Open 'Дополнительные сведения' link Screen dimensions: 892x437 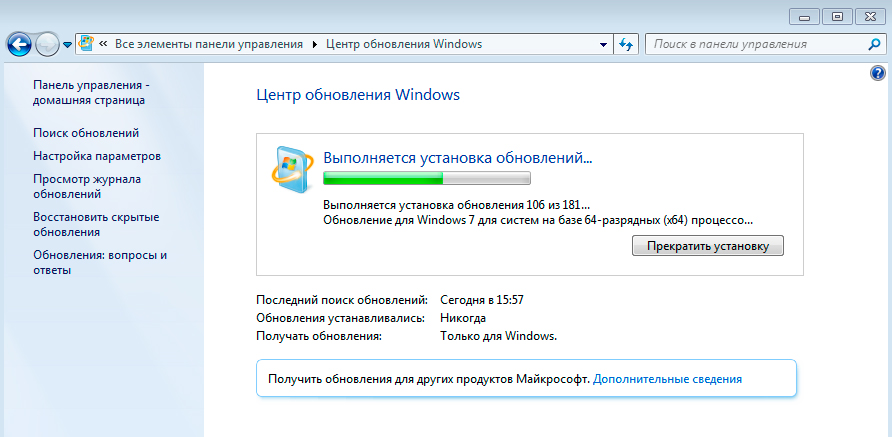coord(667,379)
